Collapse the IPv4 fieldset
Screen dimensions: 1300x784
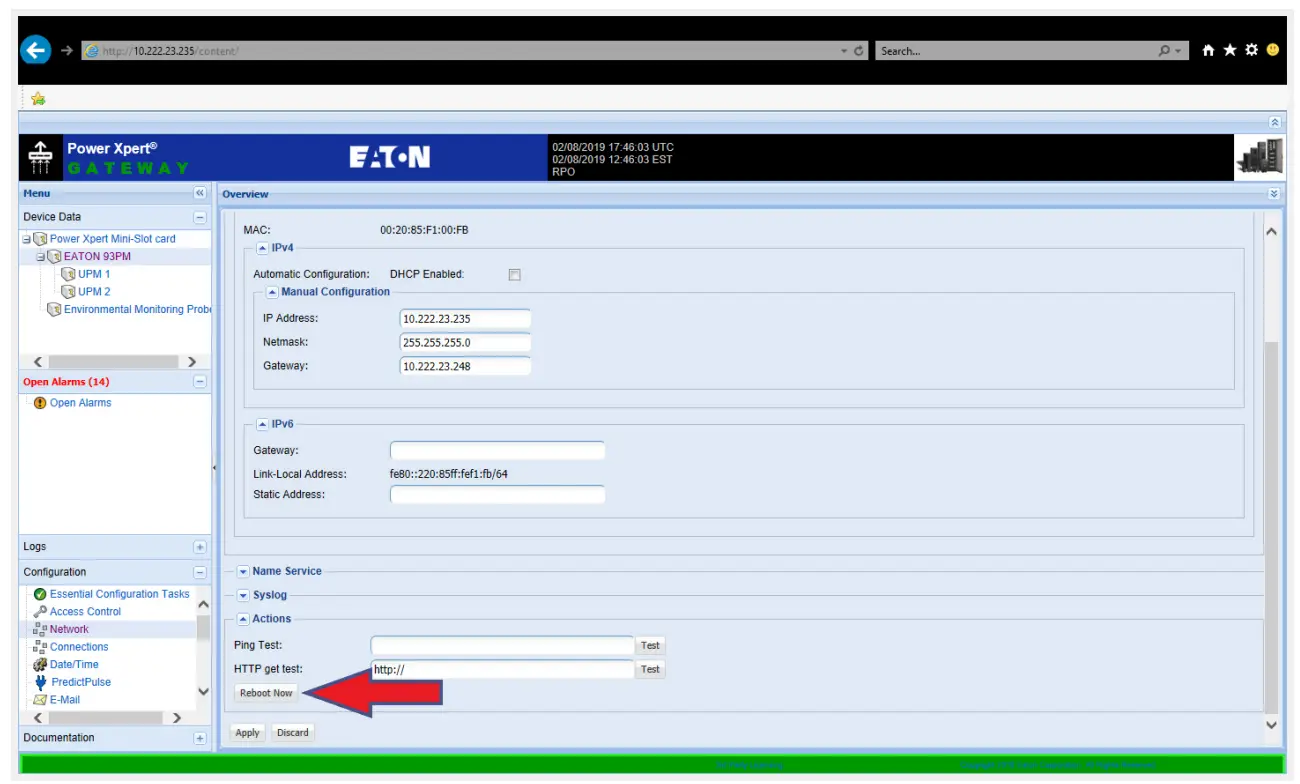pyautogui.click(x=262, y=248)
